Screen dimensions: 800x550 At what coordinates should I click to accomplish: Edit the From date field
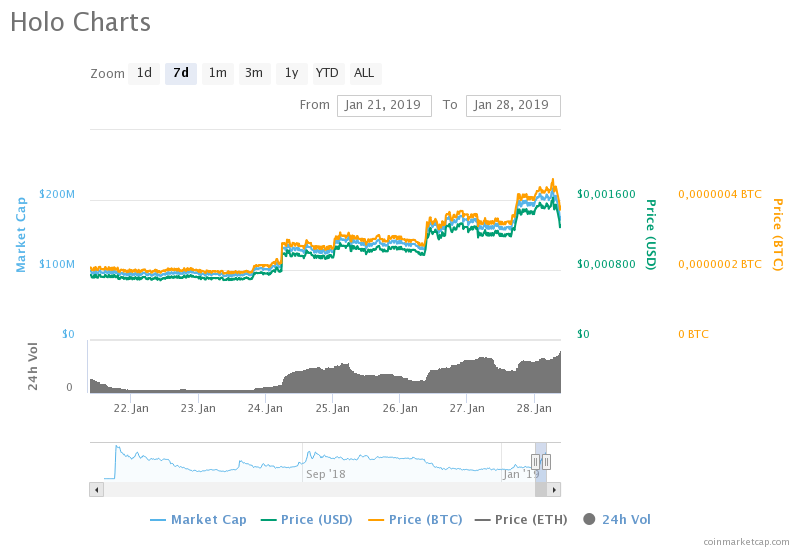pyautogui.click(x=384, y=106)
